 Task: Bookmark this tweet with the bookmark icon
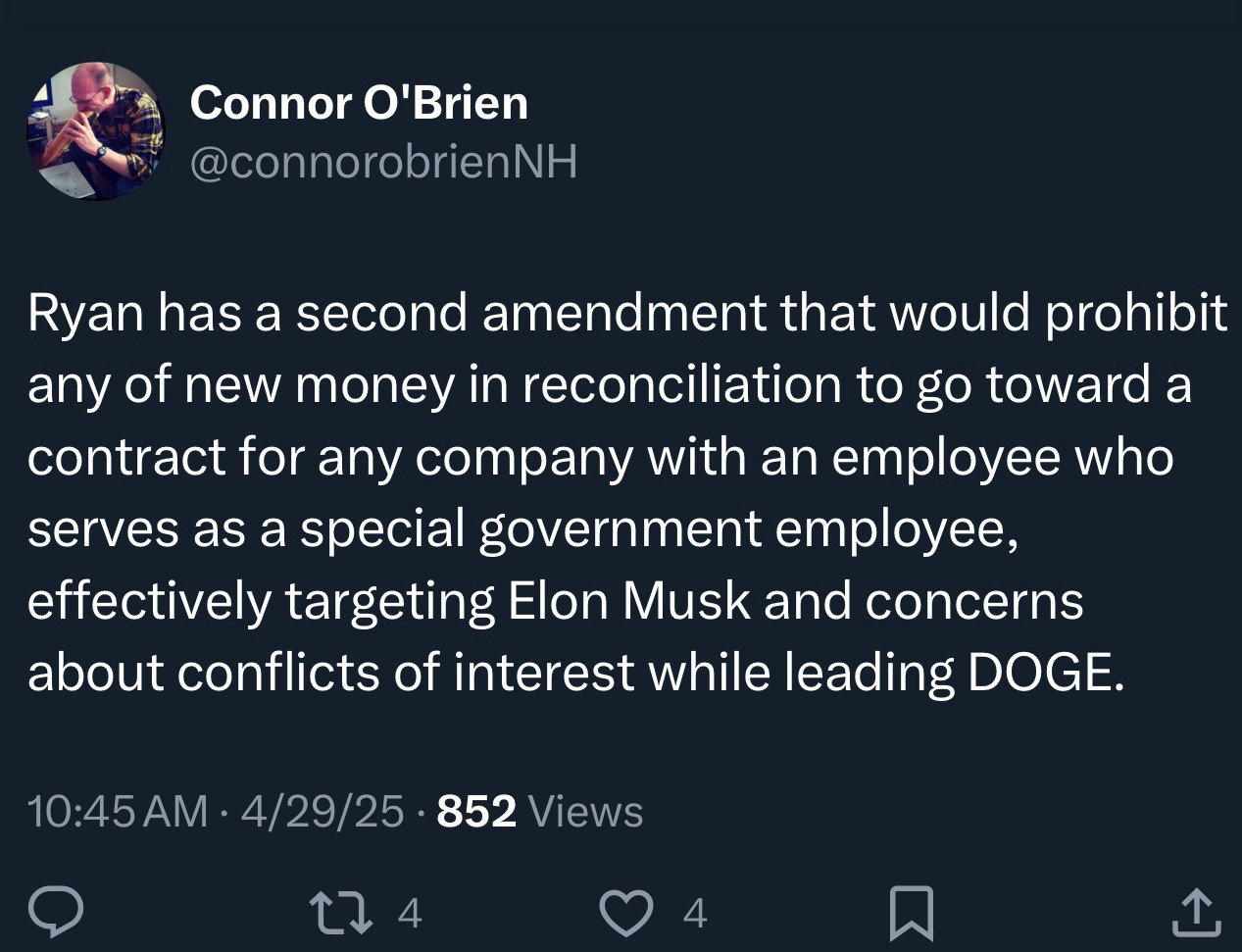tap(911, 913)
